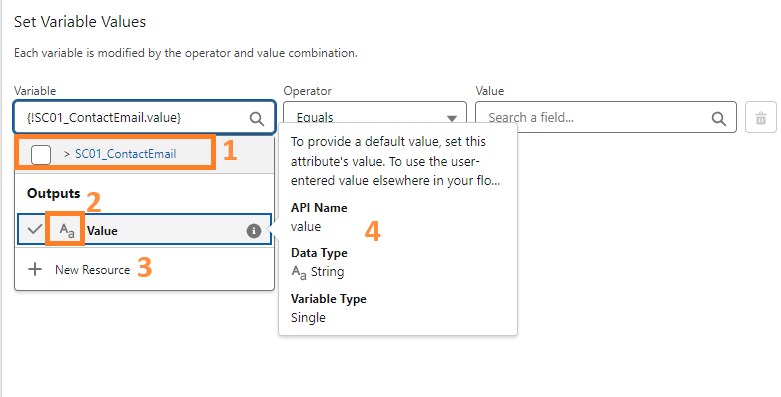
Task: Click the Aa icon next to String
Action: tap(298, 272)
